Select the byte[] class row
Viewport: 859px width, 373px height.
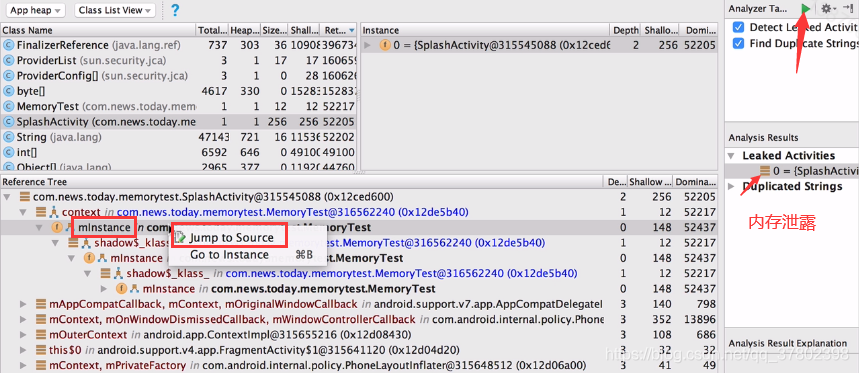pyautogui.click(x=179, y=91)
